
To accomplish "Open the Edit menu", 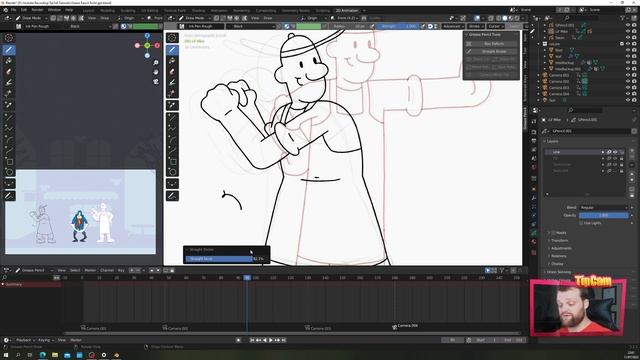I will (24, 10).
